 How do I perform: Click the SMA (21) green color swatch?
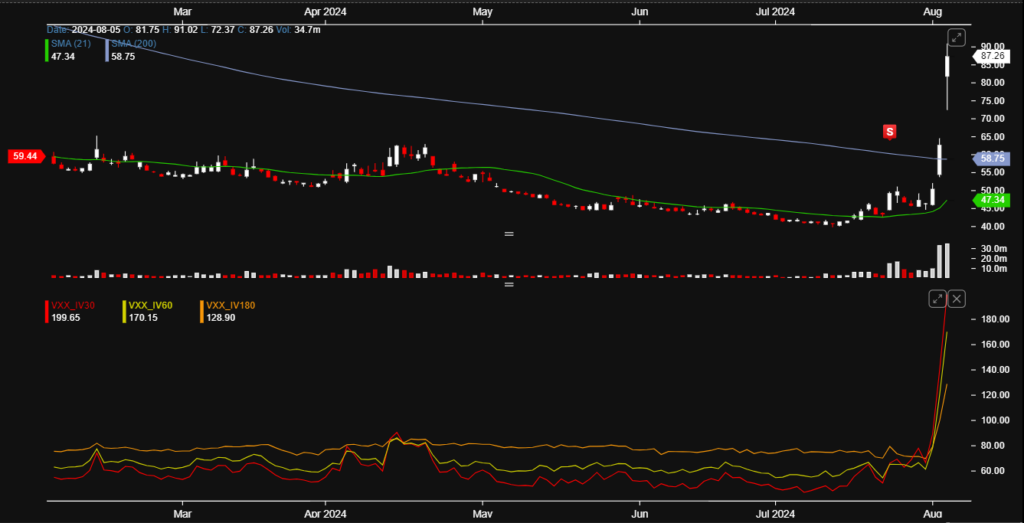[46, 50]
